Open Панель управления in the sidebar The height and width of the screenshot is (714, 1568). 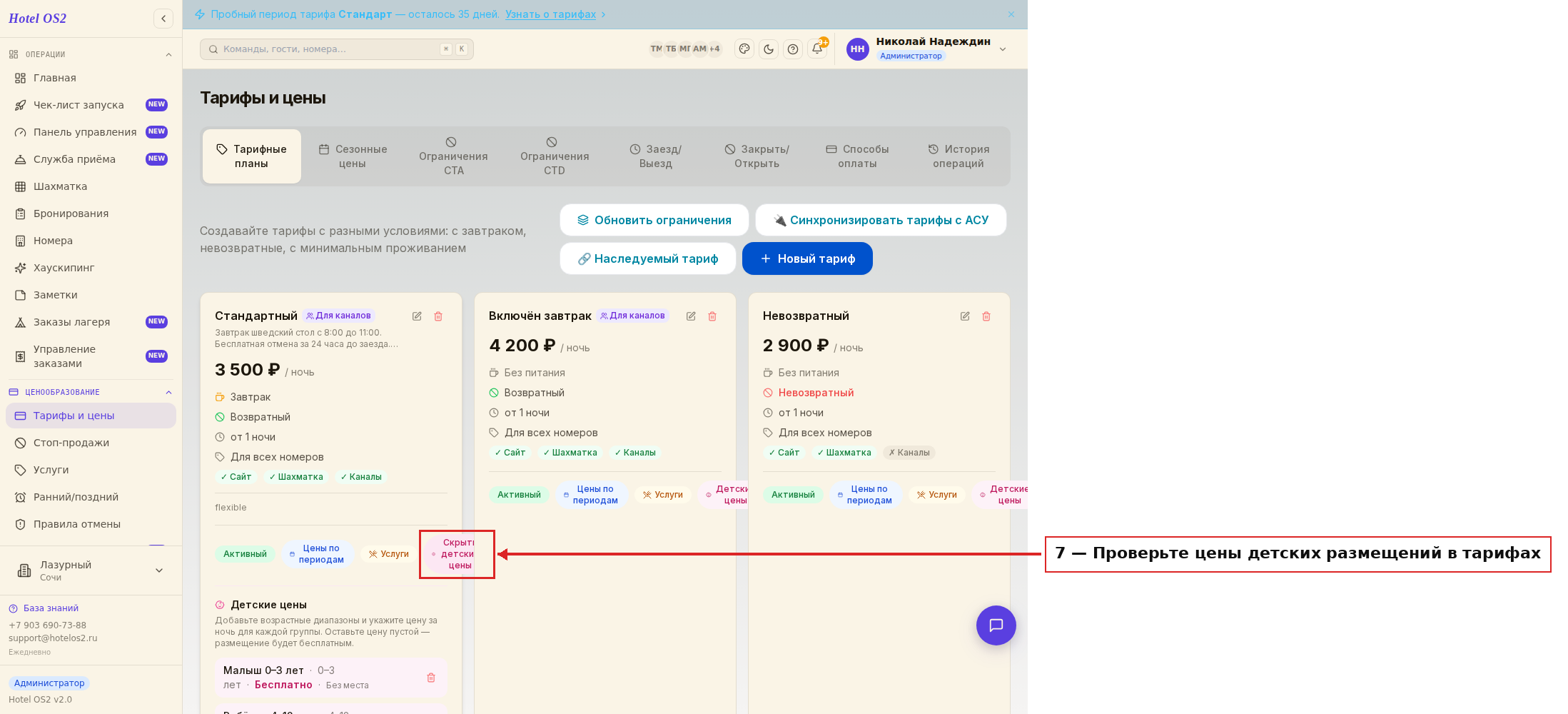pyautogui.click(x=91, y=132)
